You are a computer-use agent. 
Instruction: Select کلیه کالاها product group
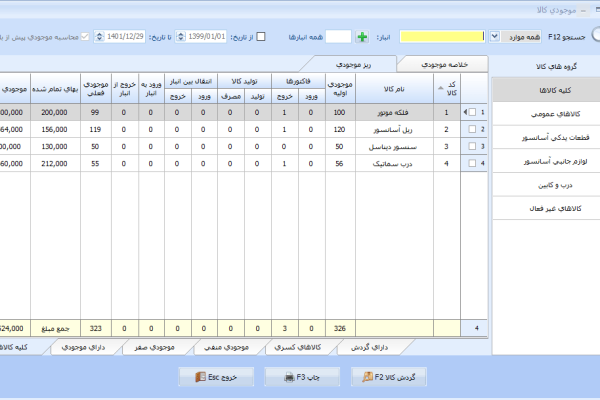coord(546,90)
